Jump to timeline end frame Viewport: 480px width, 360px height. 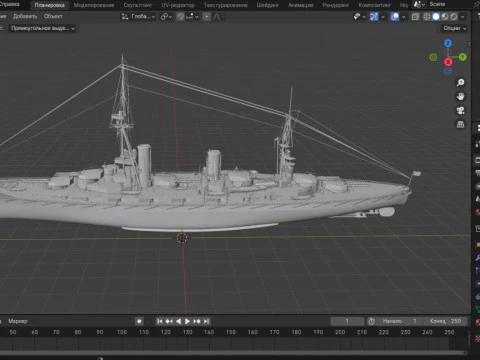pyautogui.click(x=206, y=321)
